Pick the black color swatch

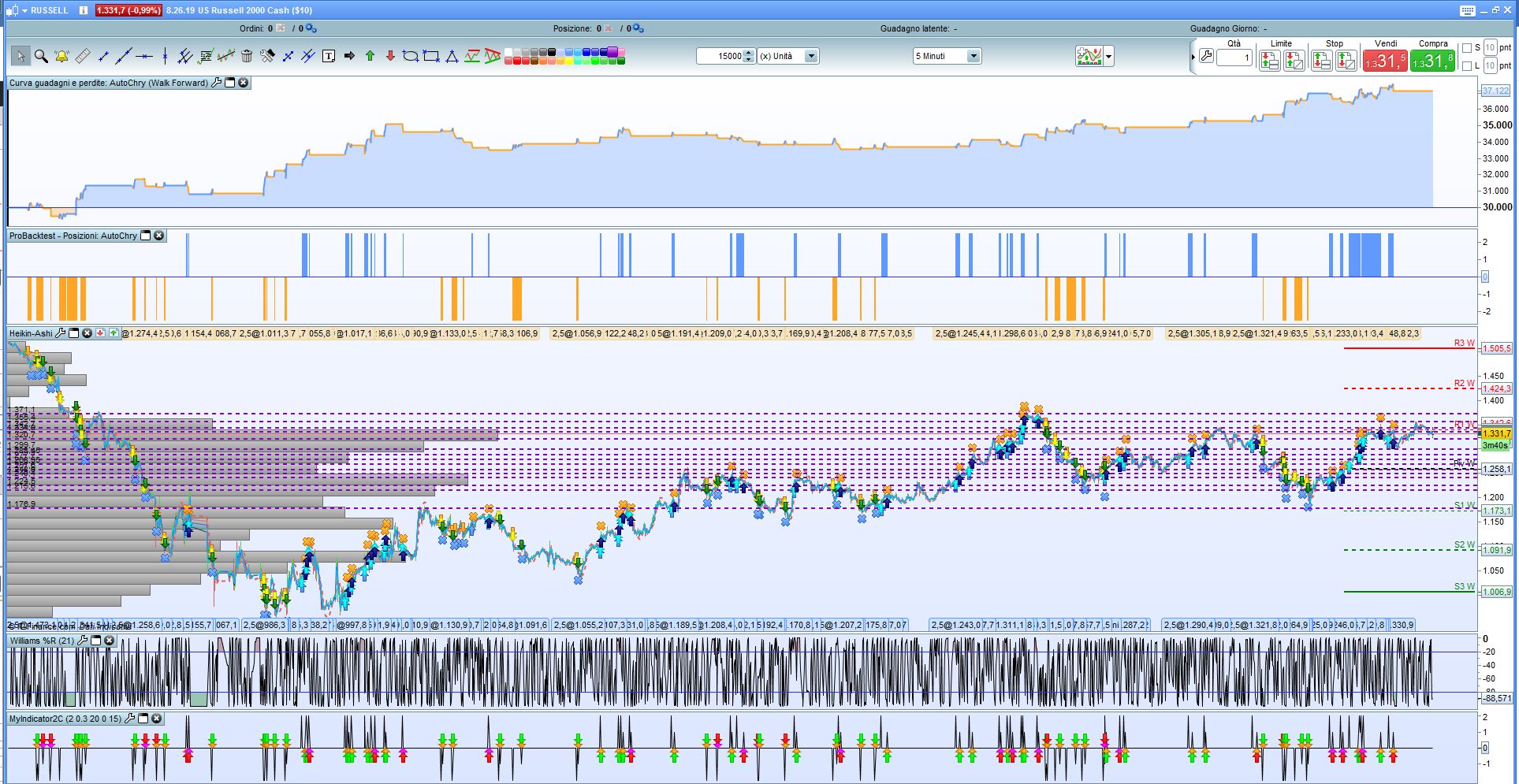[550, 52]
